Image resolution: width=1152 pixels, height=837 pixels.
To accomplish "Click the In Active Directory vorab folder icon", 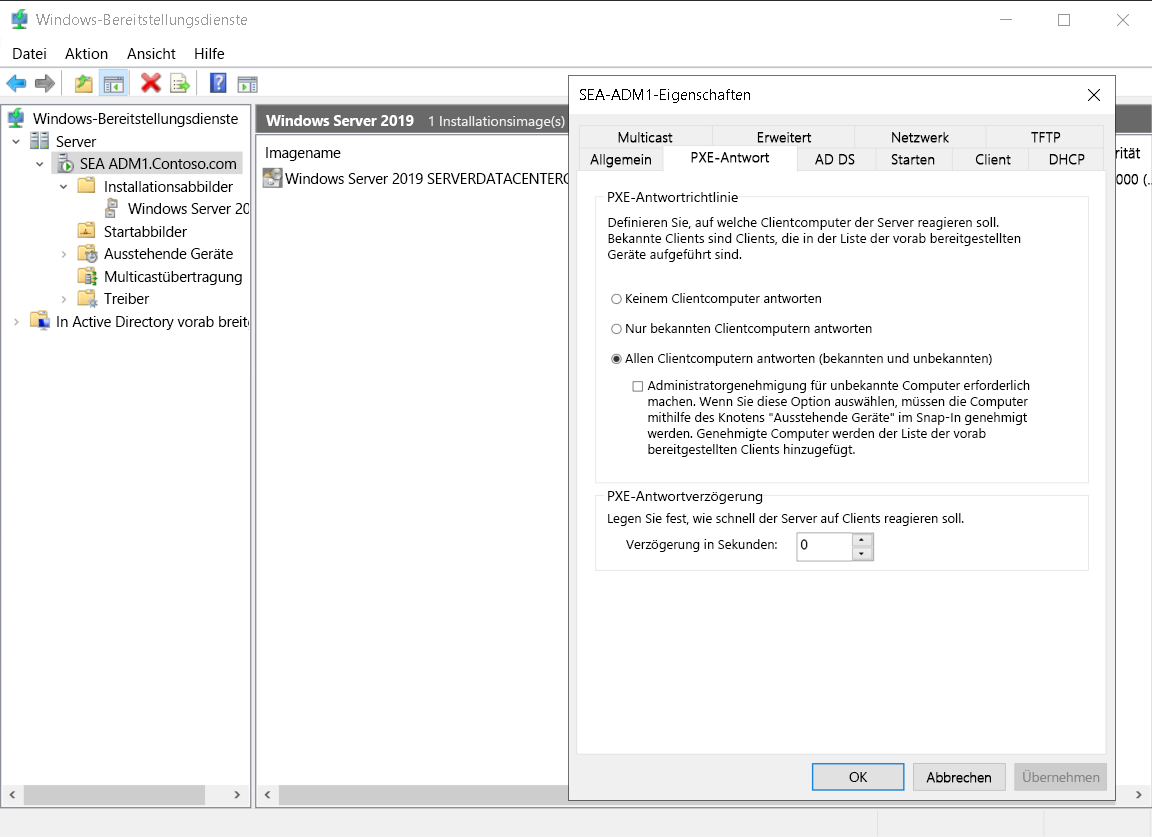I will click(x=40, y=321).
